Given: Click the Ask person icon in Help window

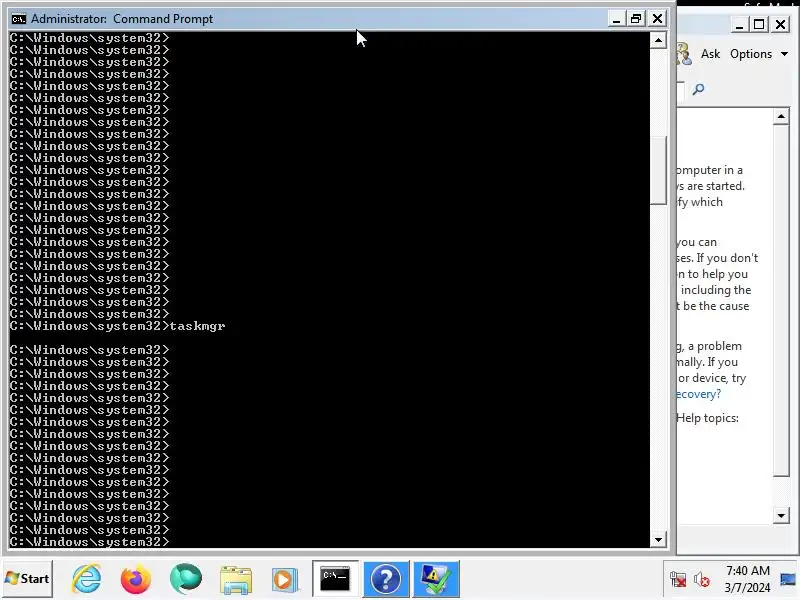Looking at the screenshot, I should point(684,54).
